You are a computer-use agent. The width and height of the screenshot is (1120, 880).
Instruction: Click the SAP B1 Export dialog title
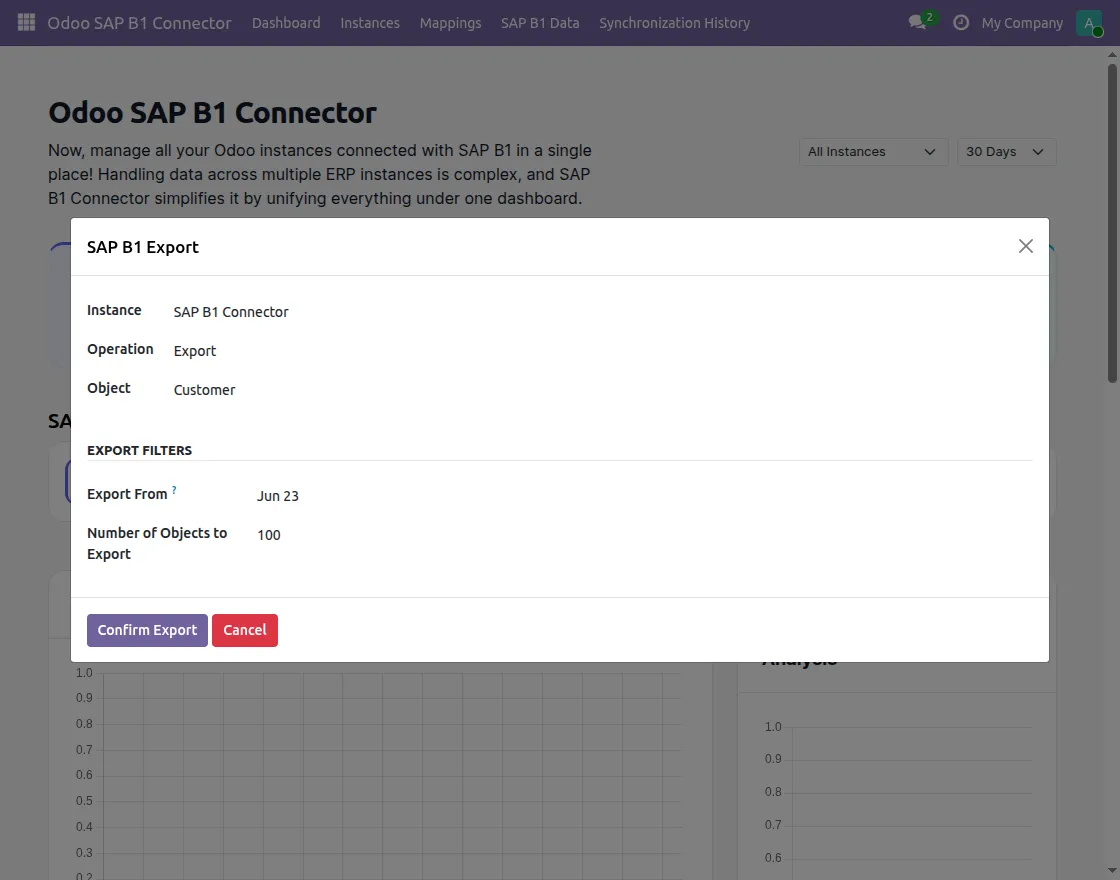[x=143, y=247]
